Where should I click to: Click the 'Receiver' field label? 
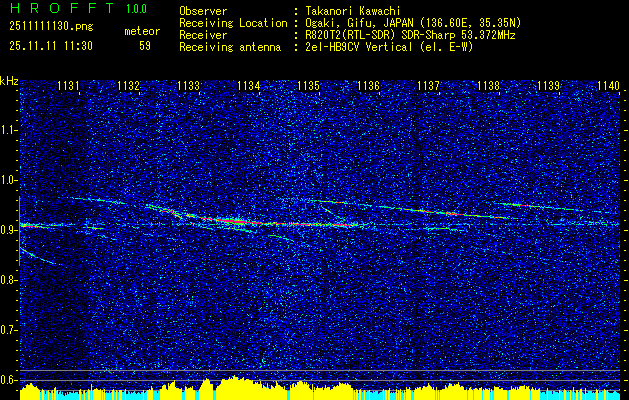(x=203, y=35)
